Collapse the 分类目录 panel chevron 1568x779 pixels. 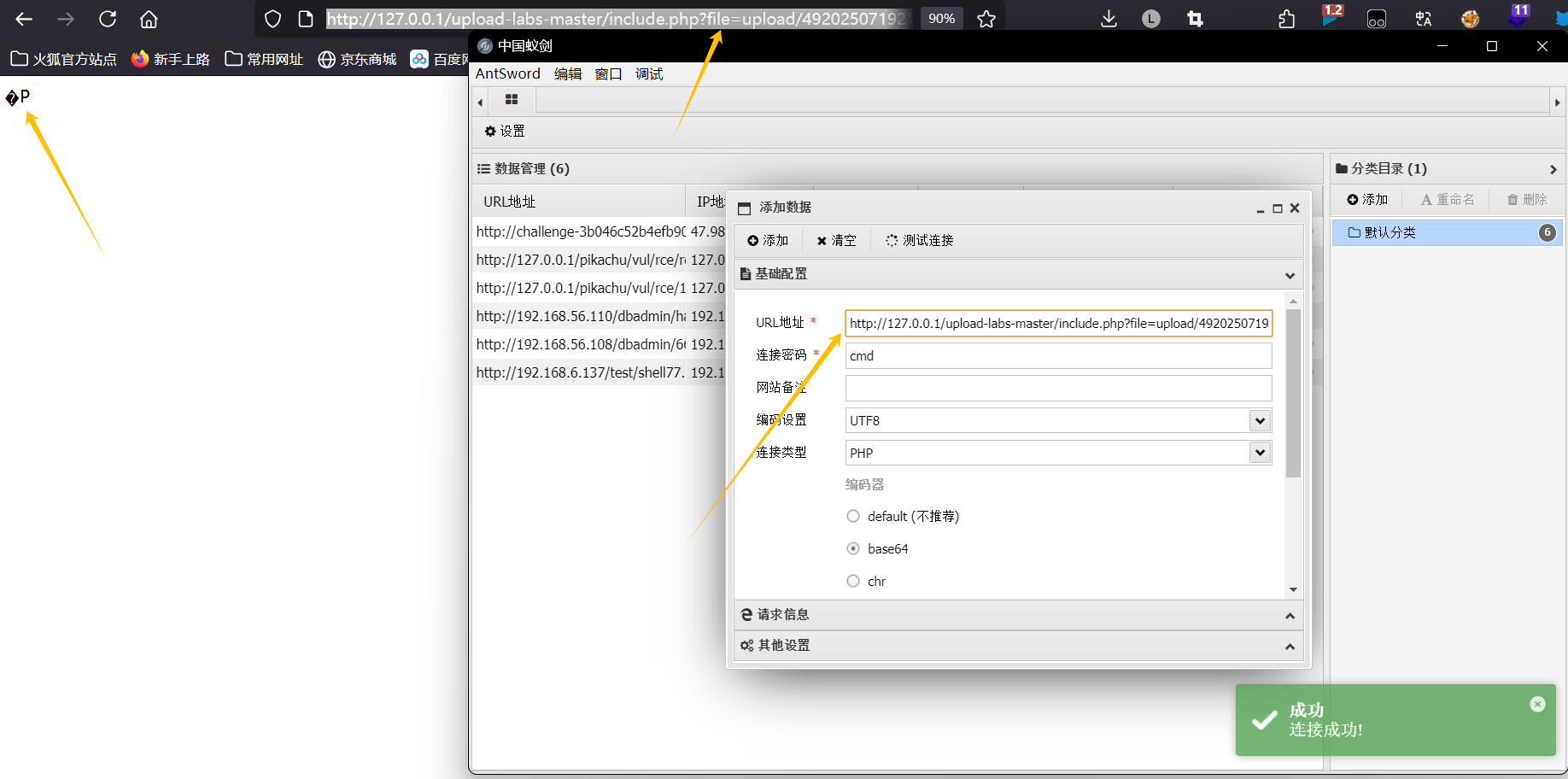(x=1553, y=170)
